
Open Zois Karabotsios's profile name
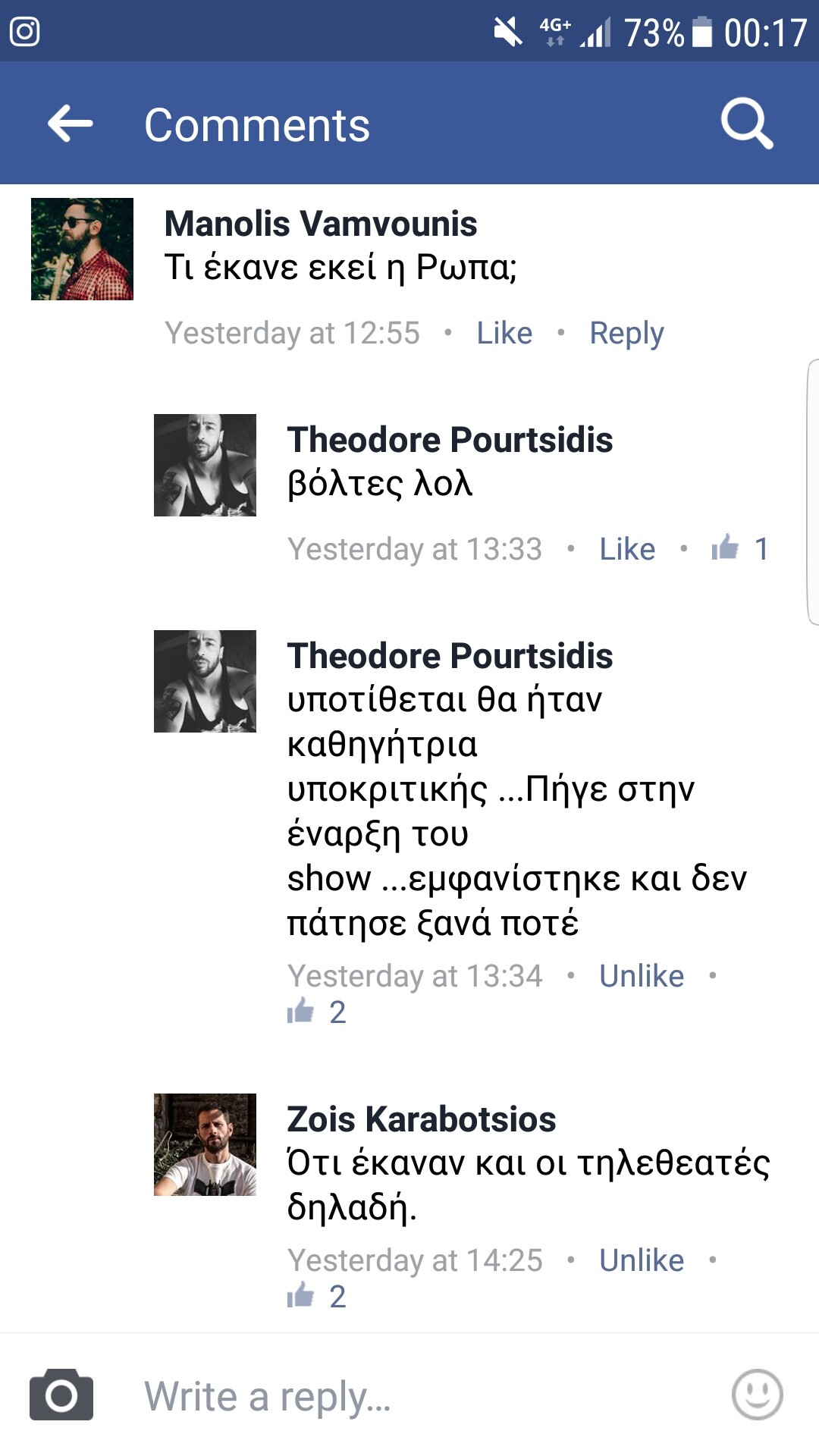click(x=422, y=1119)
